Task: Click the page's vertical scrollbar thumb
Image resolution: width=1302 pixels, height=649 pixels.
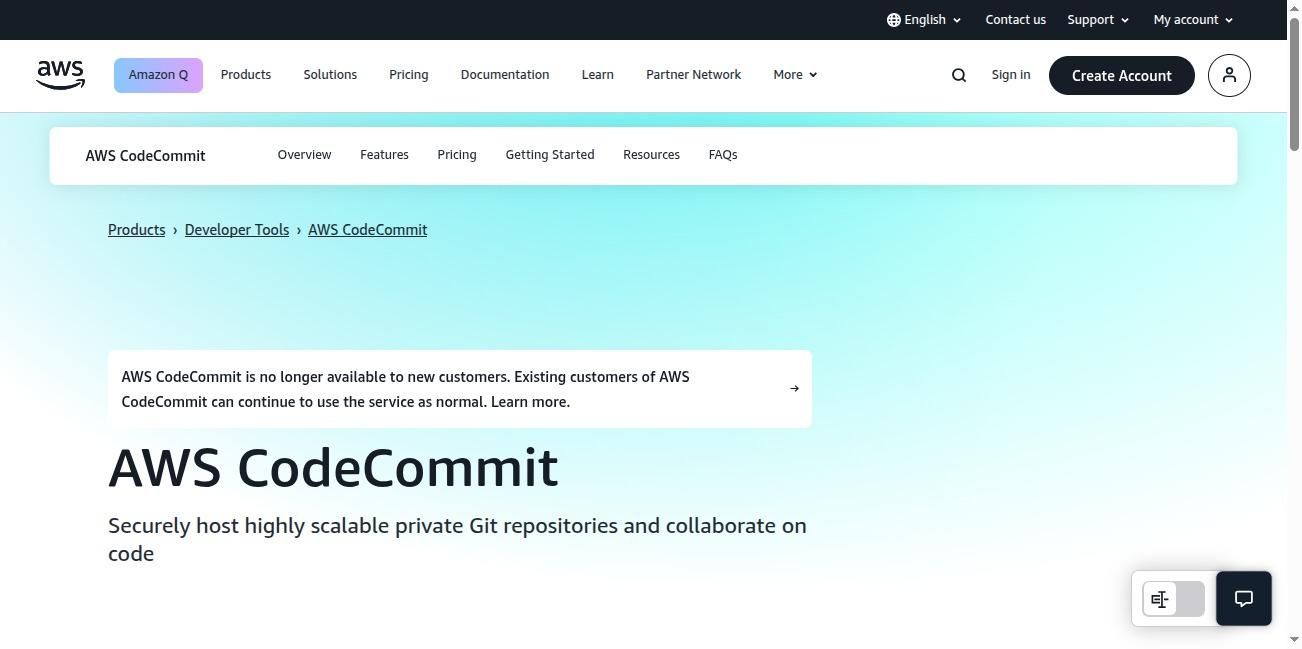Action: coord(1294,83)
